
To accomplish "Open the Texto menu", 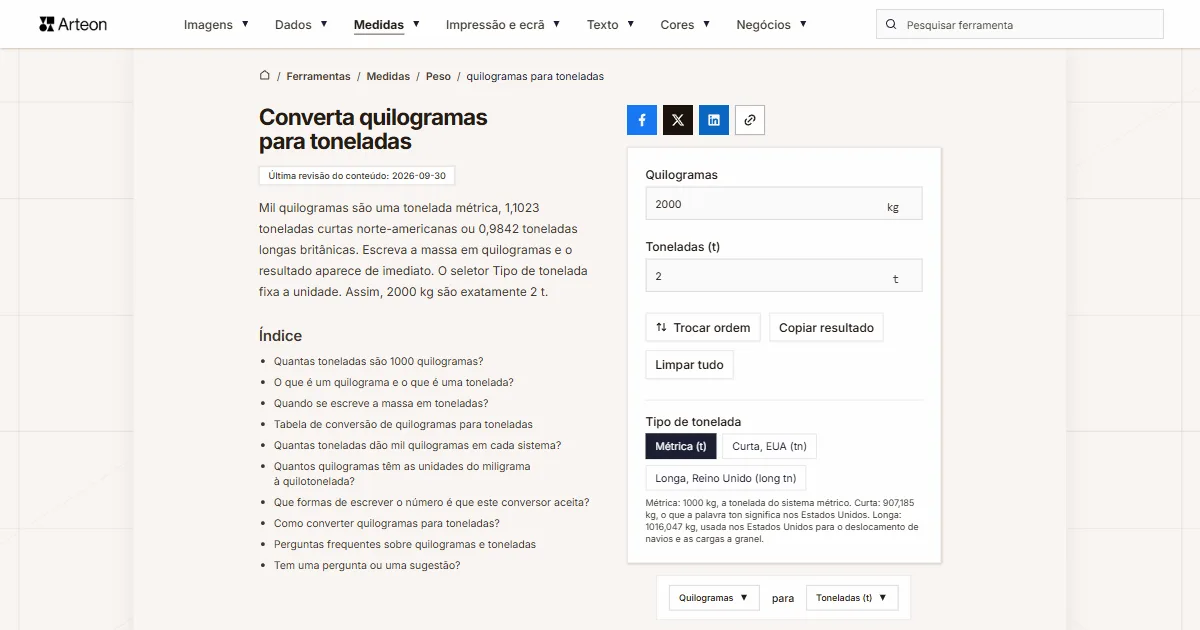I will coord(611,25).
